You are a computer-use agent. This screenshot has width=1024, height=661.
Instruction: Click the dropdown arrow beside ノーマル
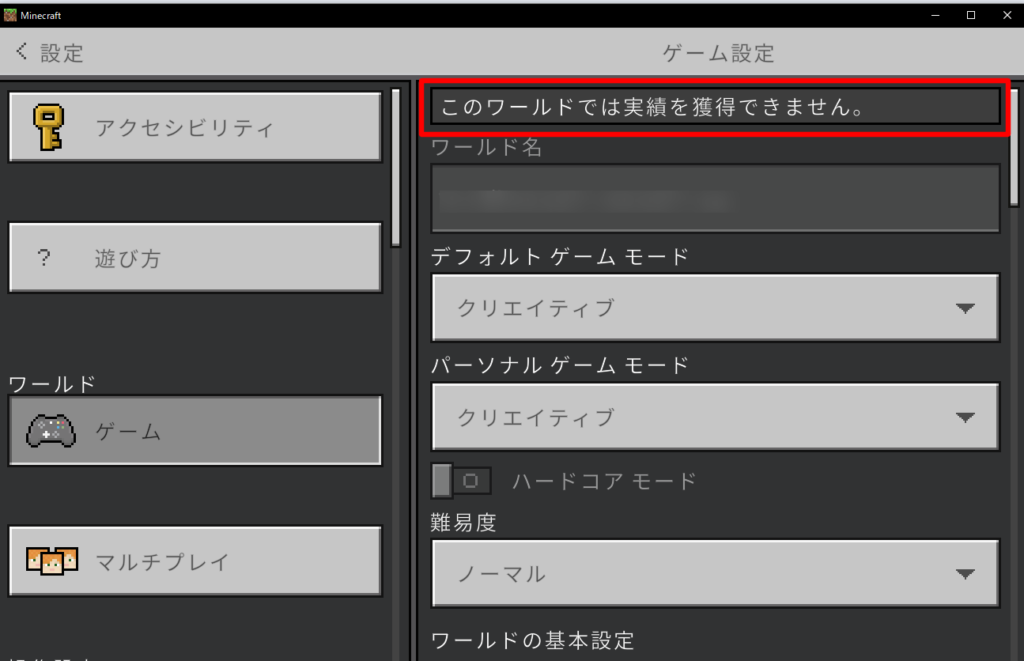pyautogui.click(x=964, y=574)
